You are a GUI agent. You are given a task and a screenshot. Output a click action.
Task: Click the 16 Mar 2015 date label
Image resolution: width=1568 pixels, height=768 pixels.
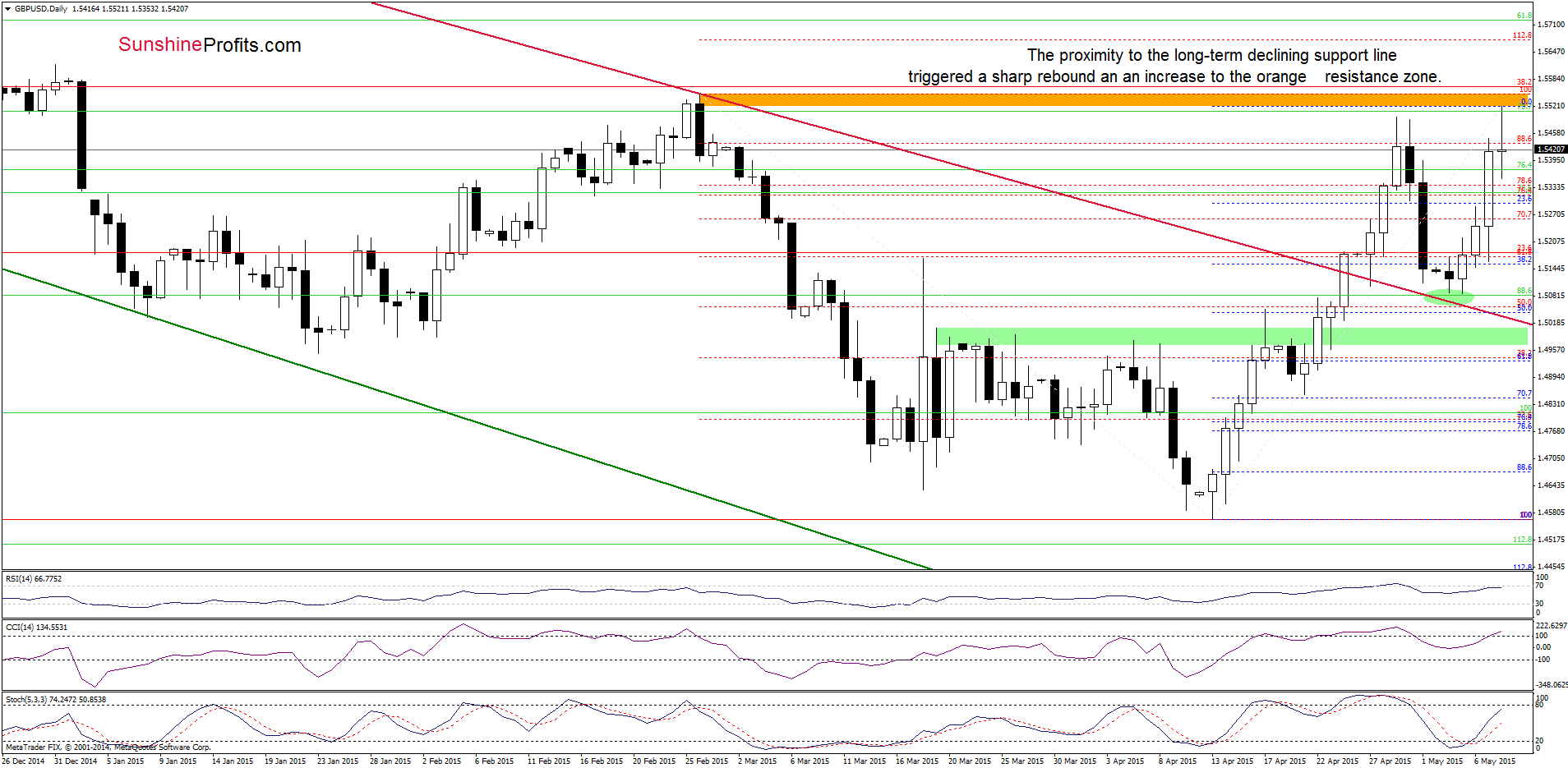coord(917,761)
